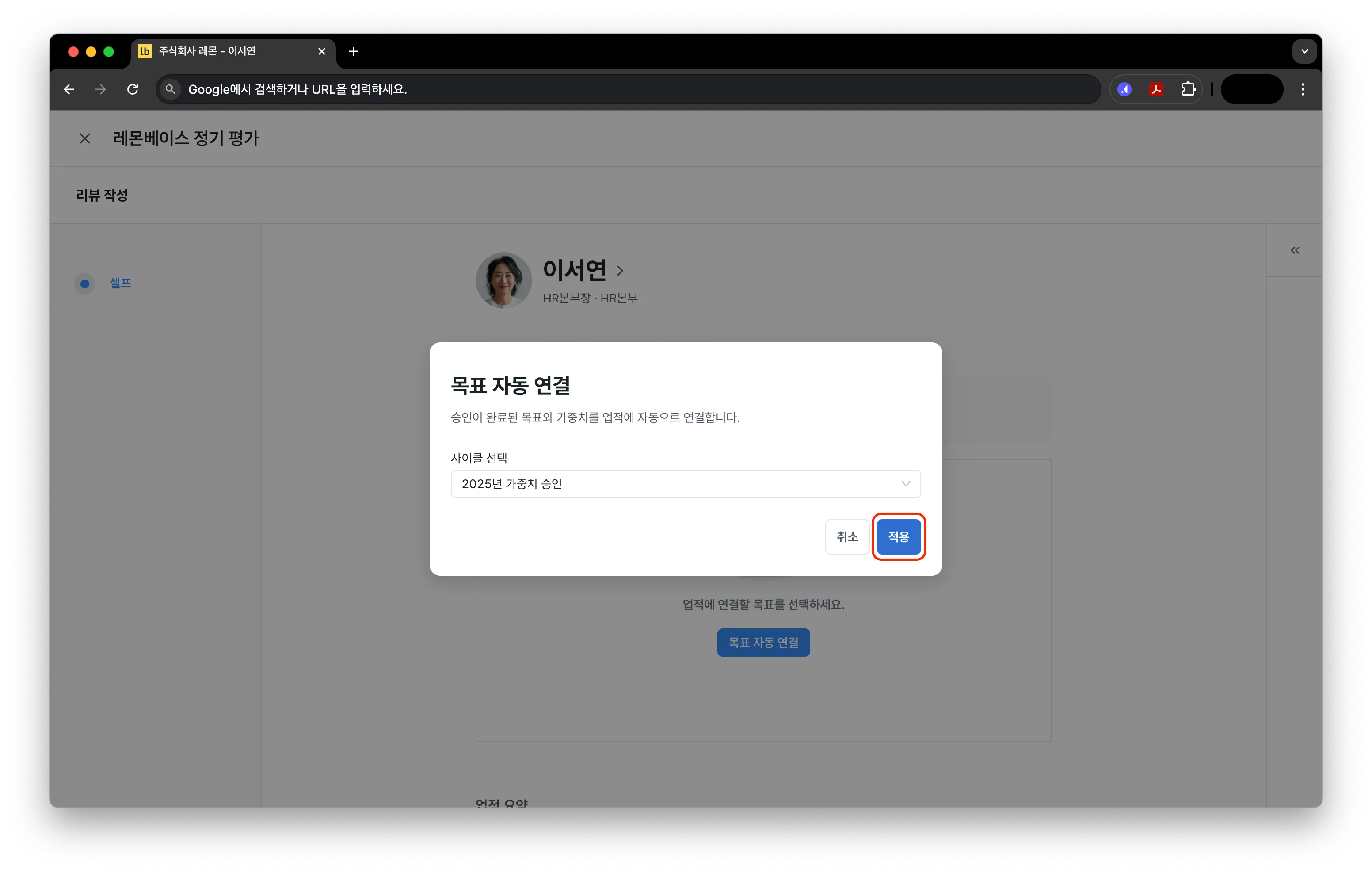Click the browser forward arrow
The height and width of the screenshot is (873, 1372).
tap(101, 89)
